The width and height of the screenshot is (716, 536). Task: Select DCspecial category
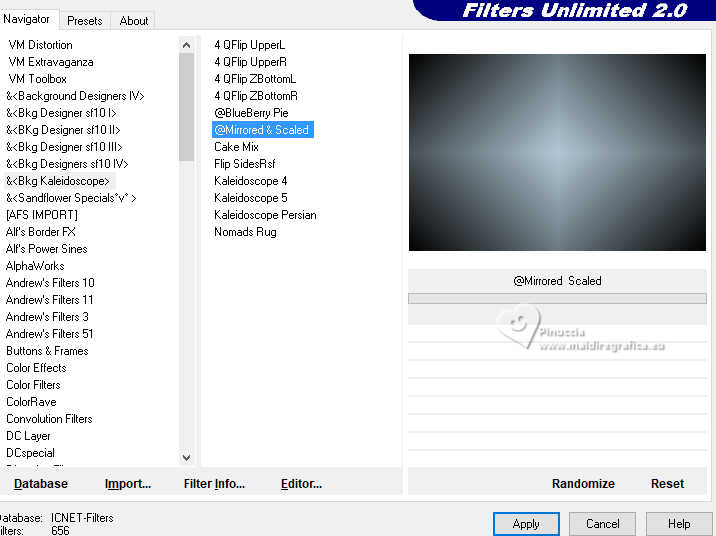coord(31,452)
